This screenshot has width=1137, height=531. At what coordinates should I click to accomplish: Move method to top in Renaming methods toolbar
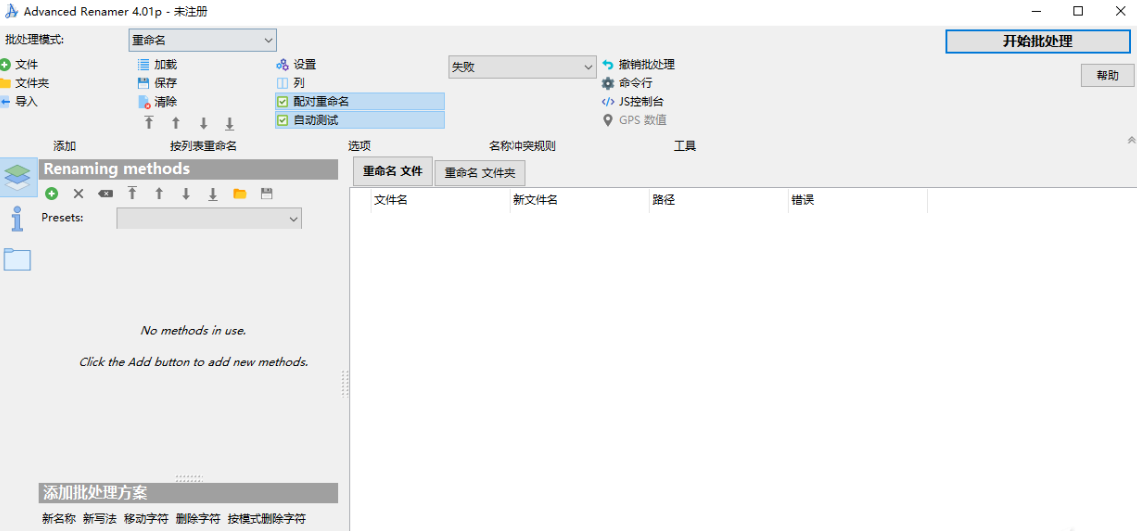click(132, 194)
